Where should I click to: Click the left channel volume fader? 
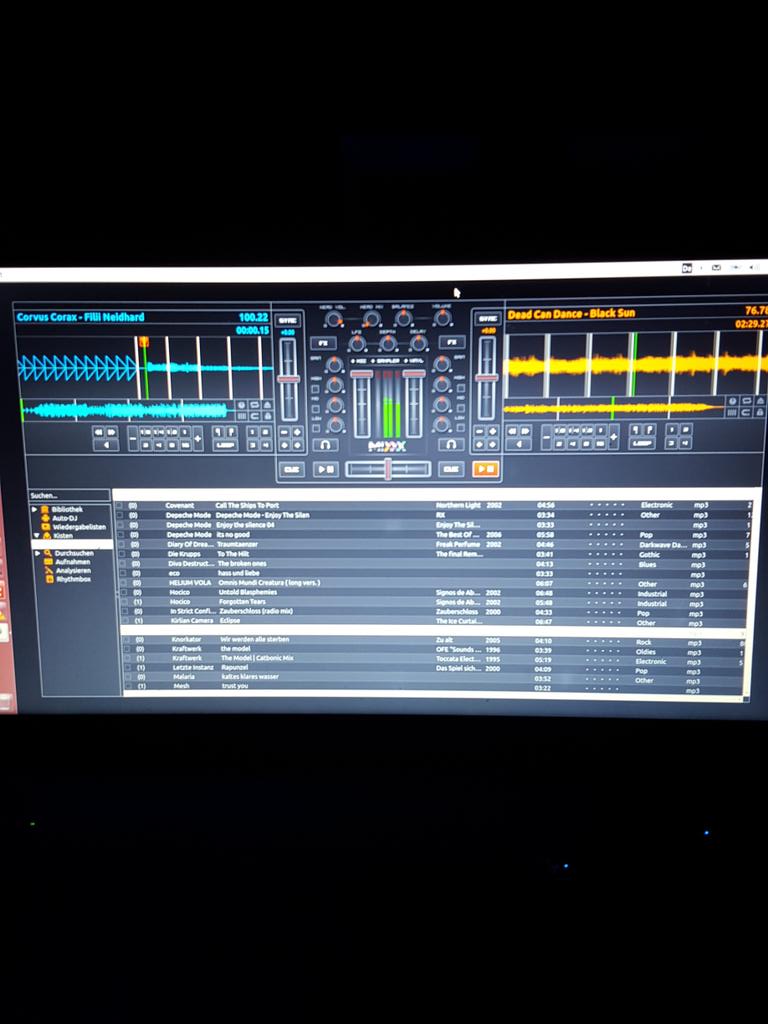pyautogui.click(x=361, y=404)
